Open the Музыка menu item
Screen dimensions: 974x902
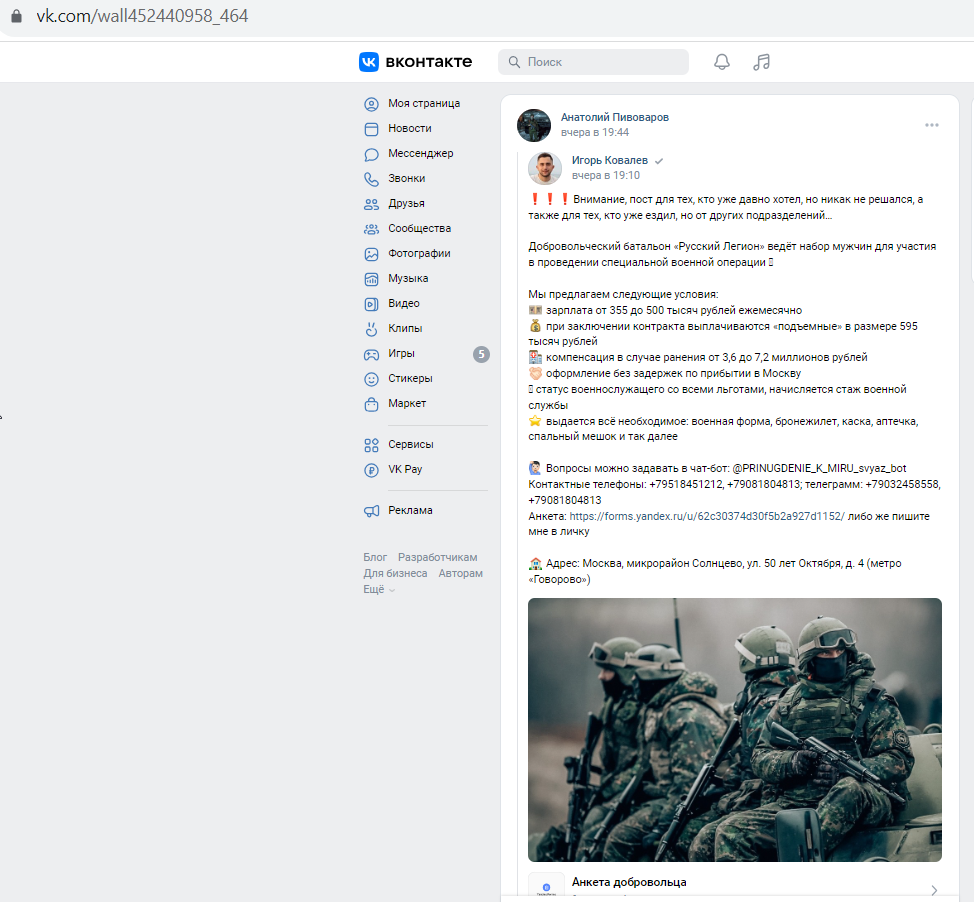pos(408,278)
